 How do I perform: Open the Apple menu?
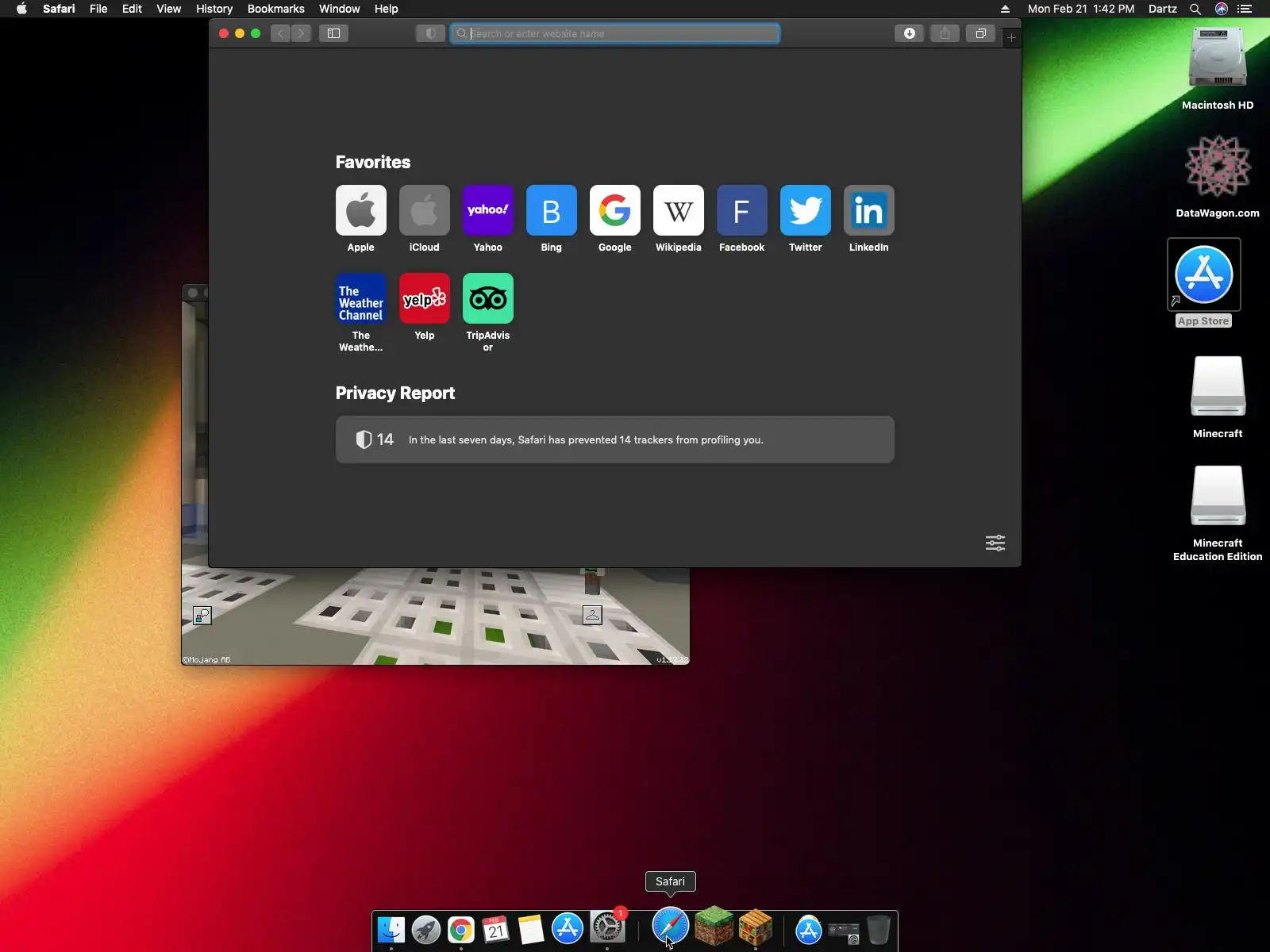point(21,9)
